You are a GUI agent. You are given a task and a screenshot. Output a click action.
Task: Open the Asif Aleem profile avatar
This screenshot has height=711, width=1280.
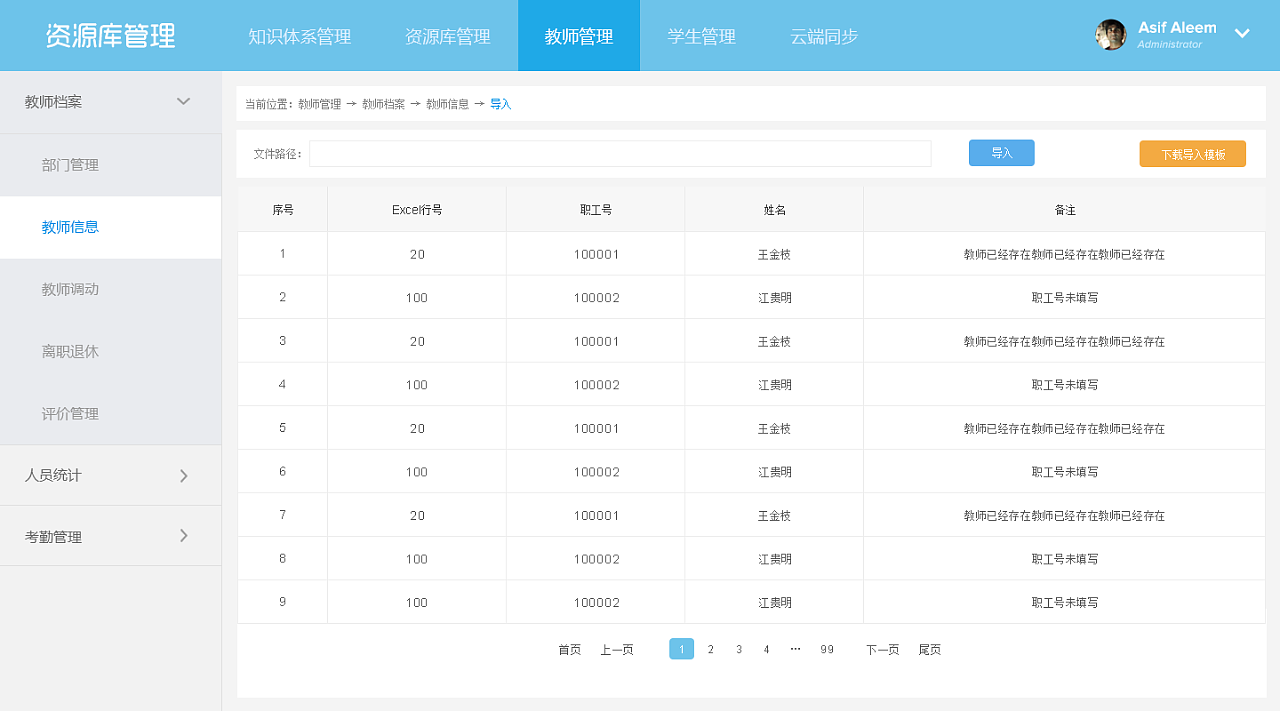tap(1110, 33)
